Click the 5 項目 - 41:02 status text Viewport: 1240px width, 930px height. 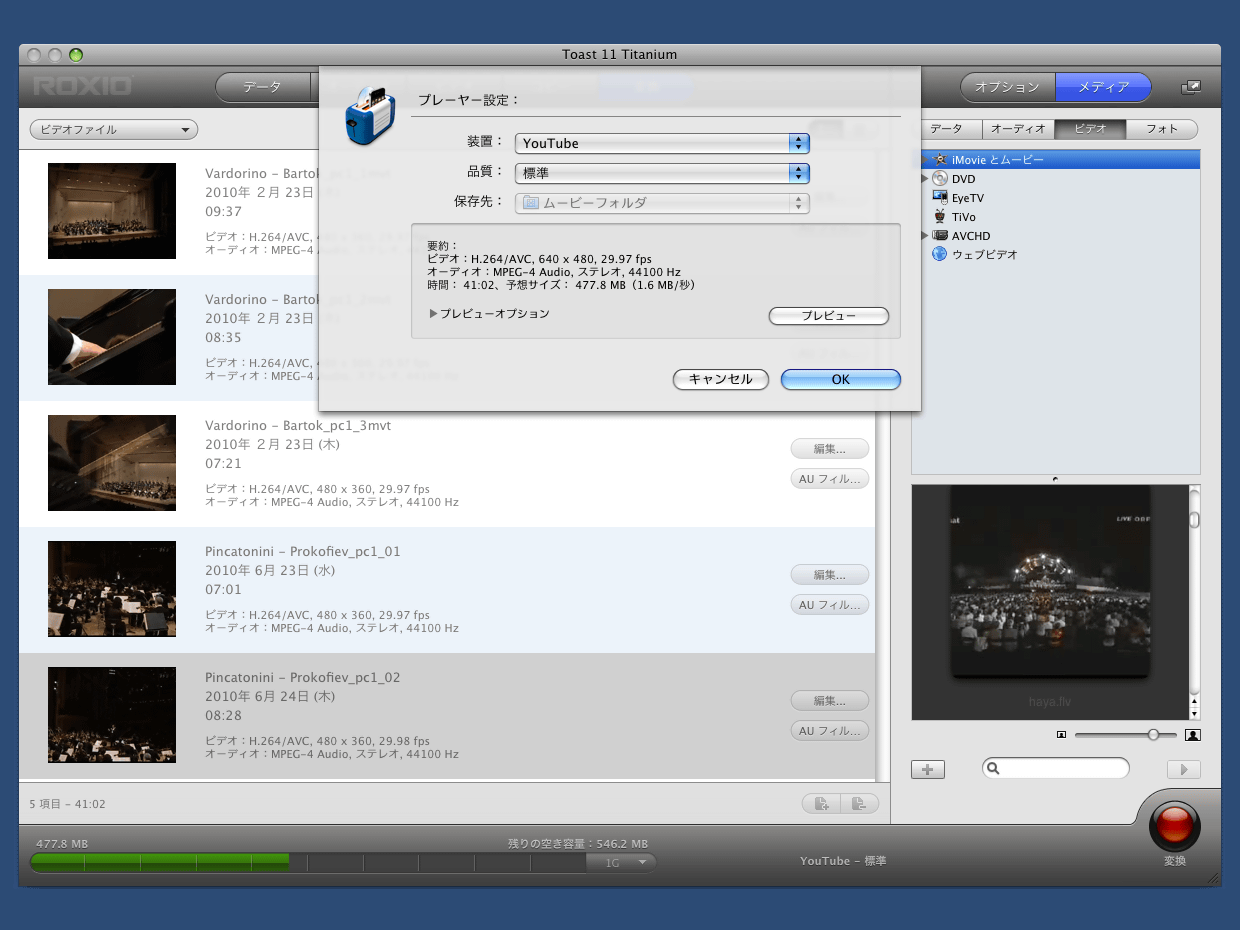click(x=68, y=804)
